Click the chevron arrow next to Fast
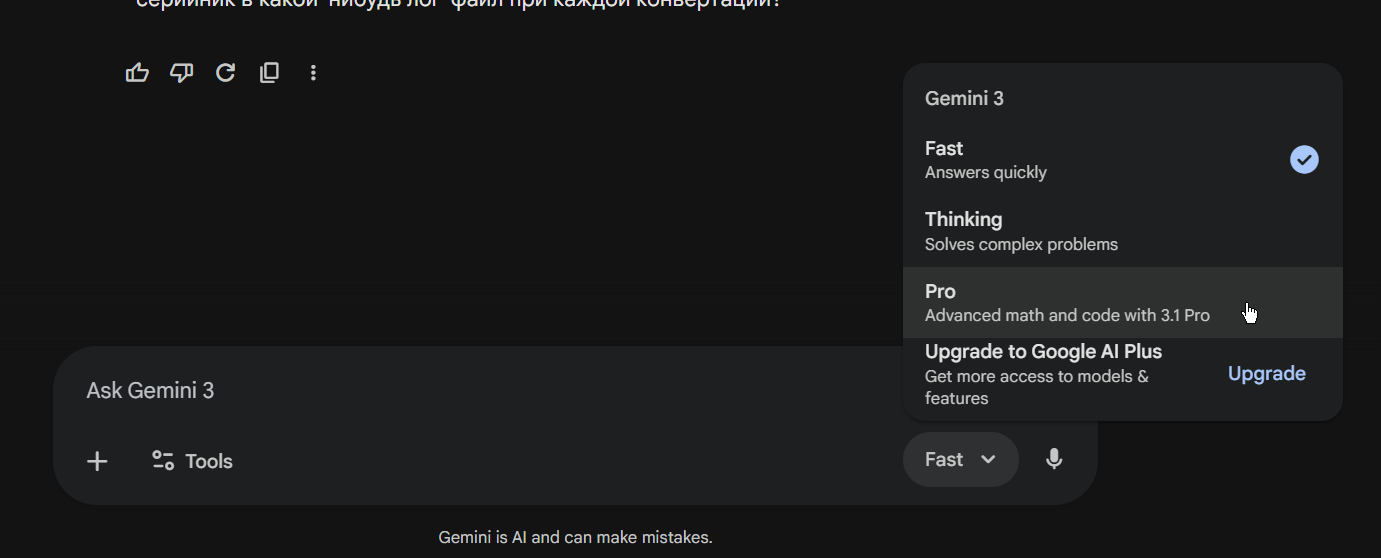The image size is (1381, 558). pos(988,460)
